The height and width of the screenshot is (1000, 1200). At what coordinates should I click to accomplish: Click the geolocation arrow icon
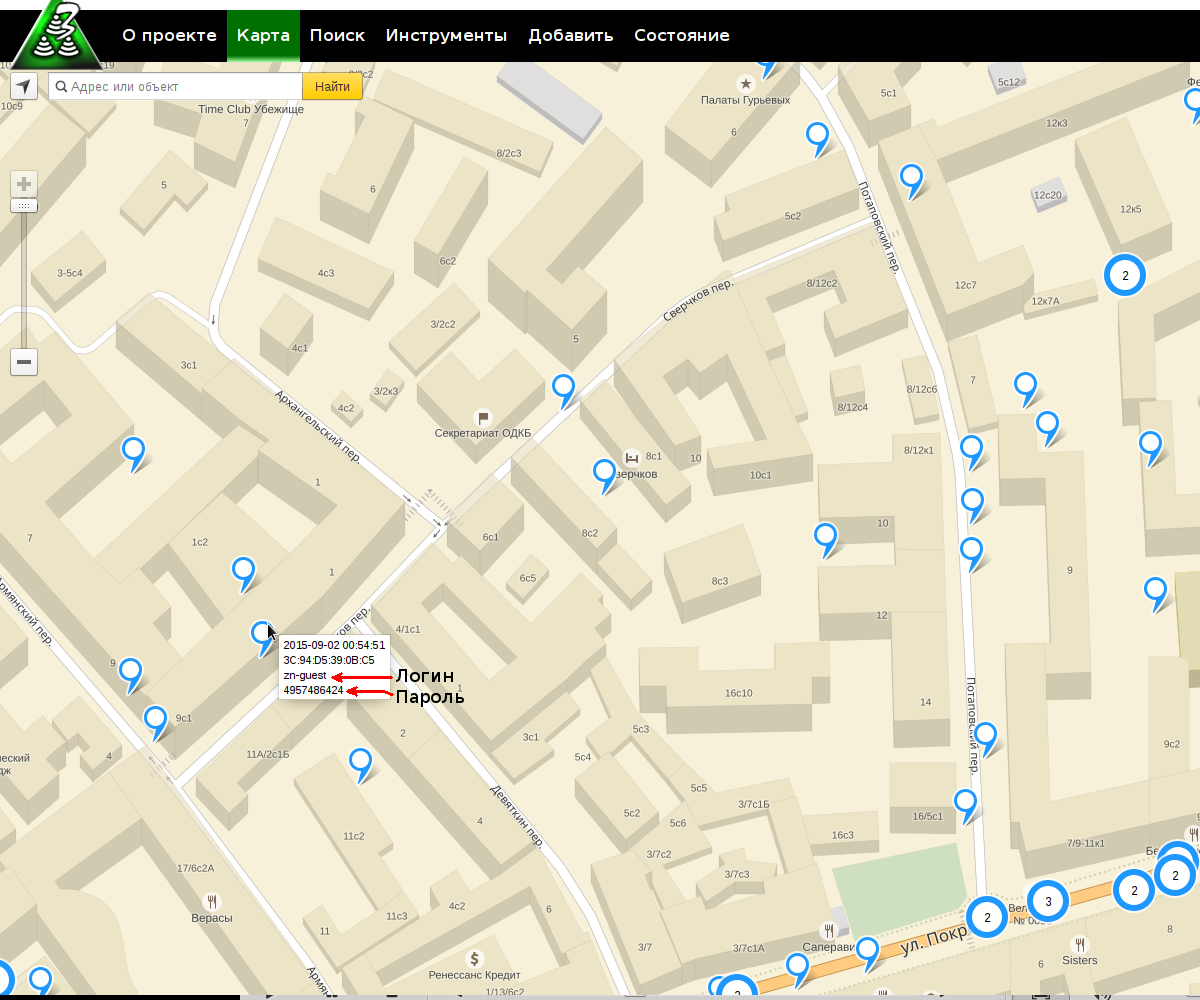pyautogui.click(x=24, y=86)
